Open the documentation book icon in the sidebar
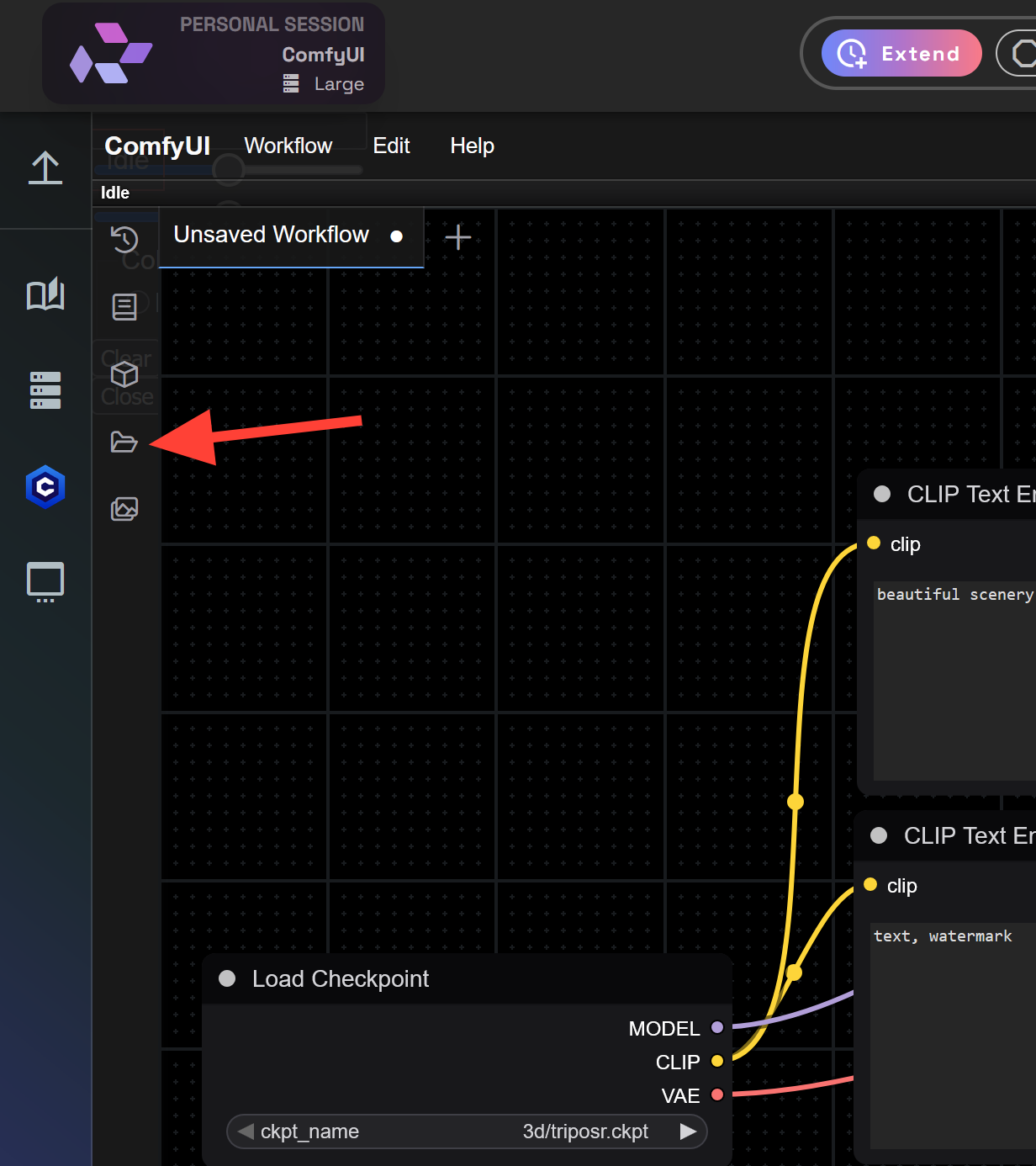 tap(45, 294)
